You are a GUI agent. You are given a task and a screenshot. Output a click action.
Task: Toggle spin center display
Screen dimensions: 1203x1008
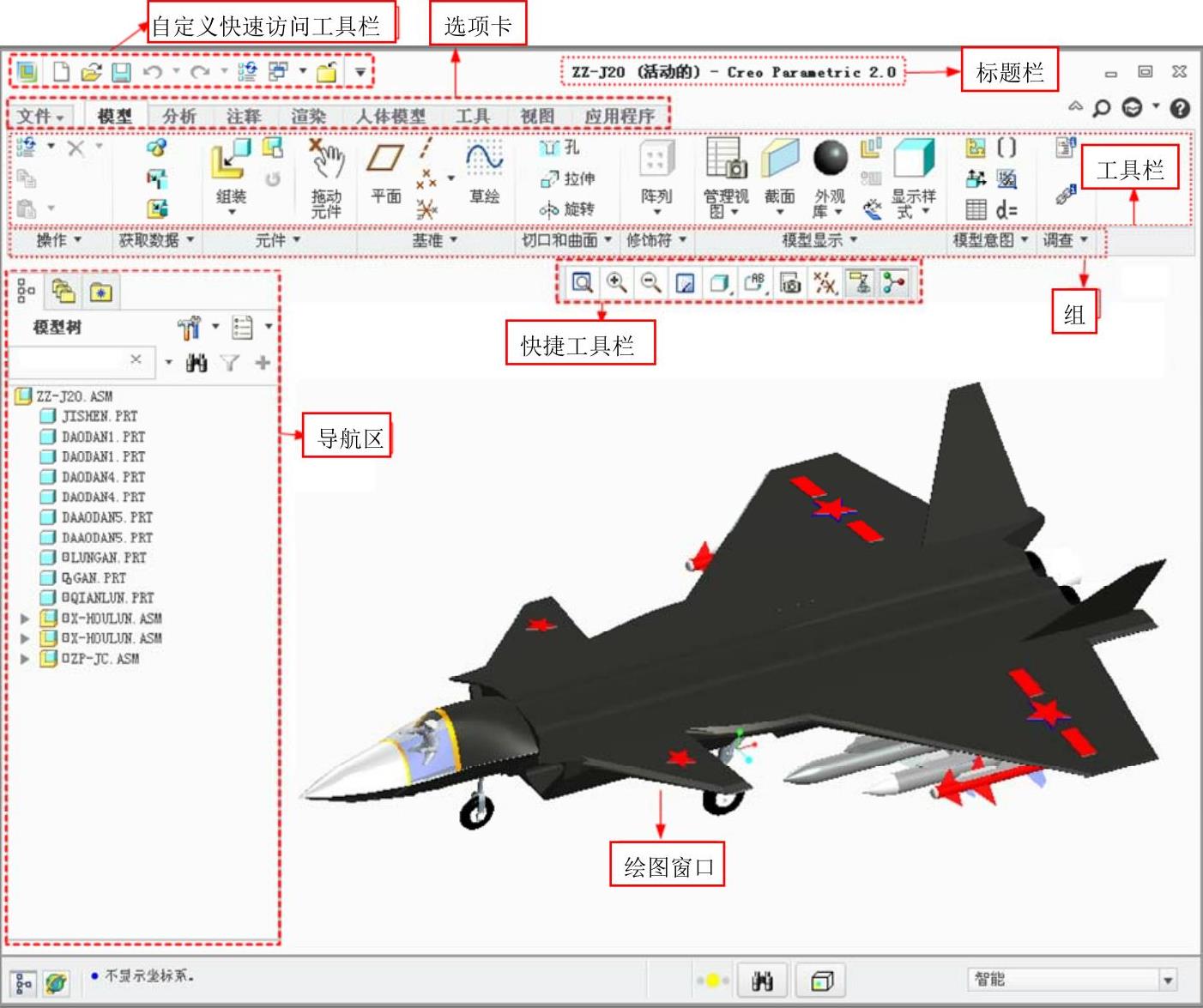(894, 283)
